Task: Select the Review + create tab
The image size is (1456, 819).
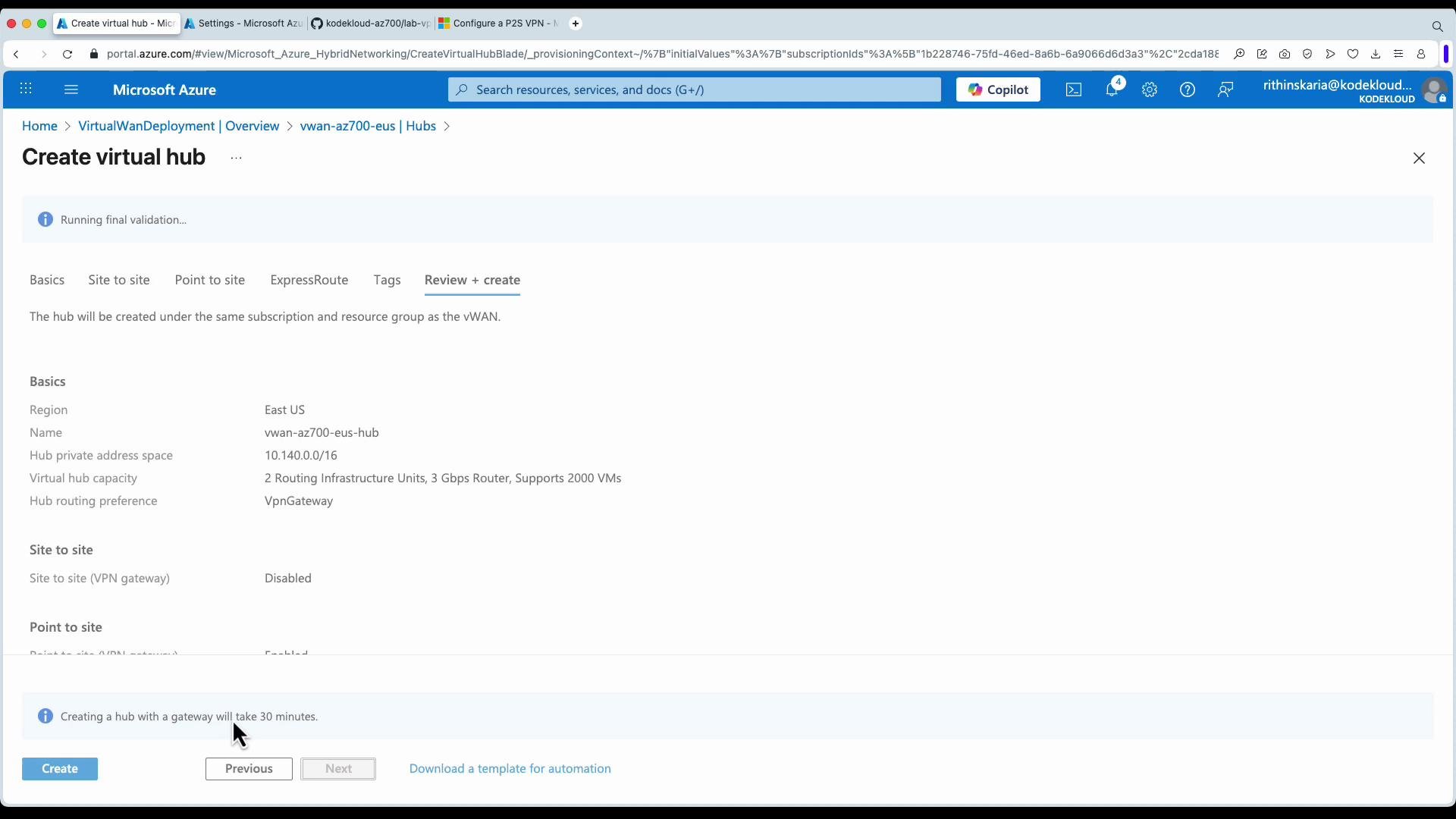Action: [x=472, y=280]
